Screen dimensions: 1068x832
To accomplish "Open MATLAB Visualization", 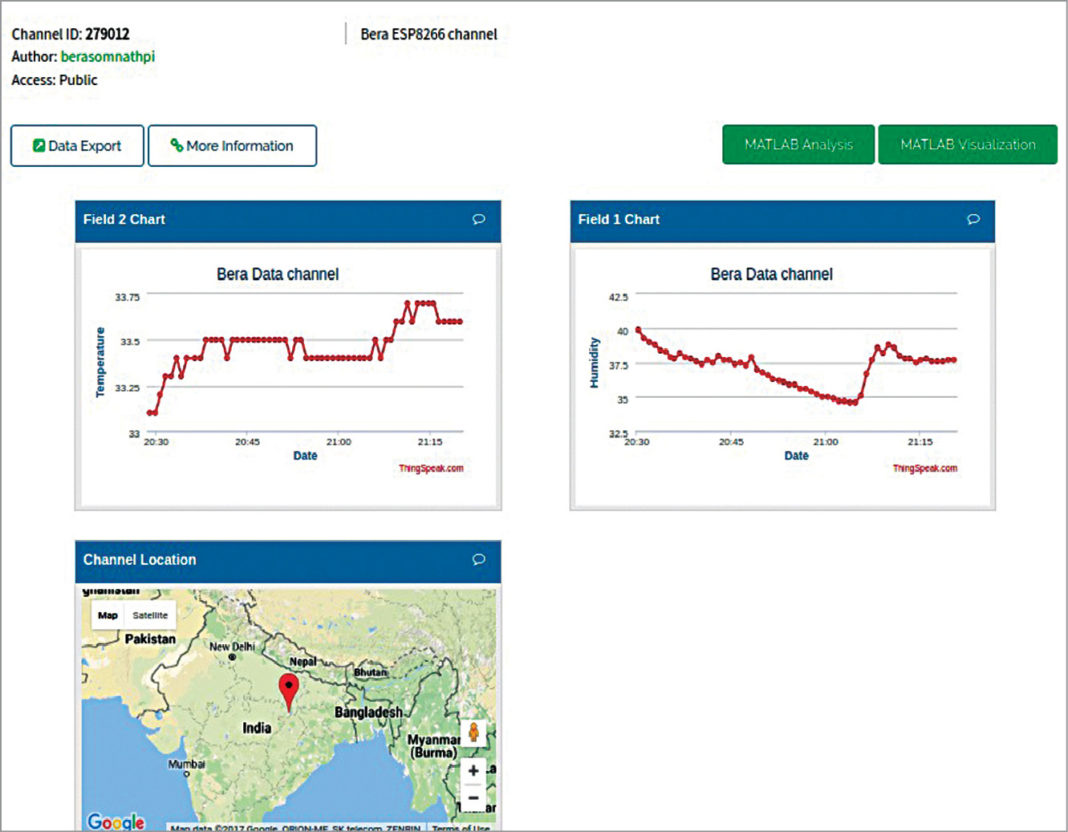I will point(967,145).
